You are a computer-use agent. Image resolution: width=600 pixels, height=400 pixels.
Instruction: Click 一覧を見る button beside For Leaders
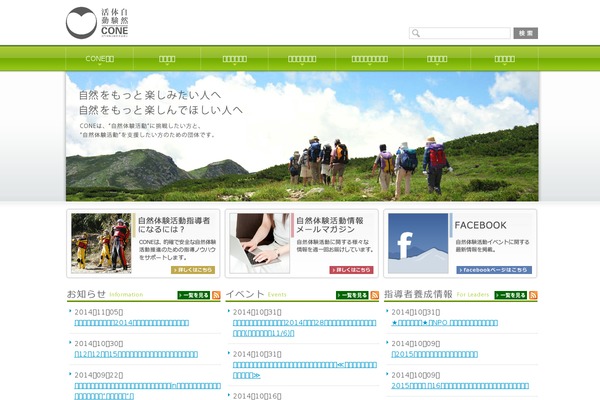(x=510, y=295)
